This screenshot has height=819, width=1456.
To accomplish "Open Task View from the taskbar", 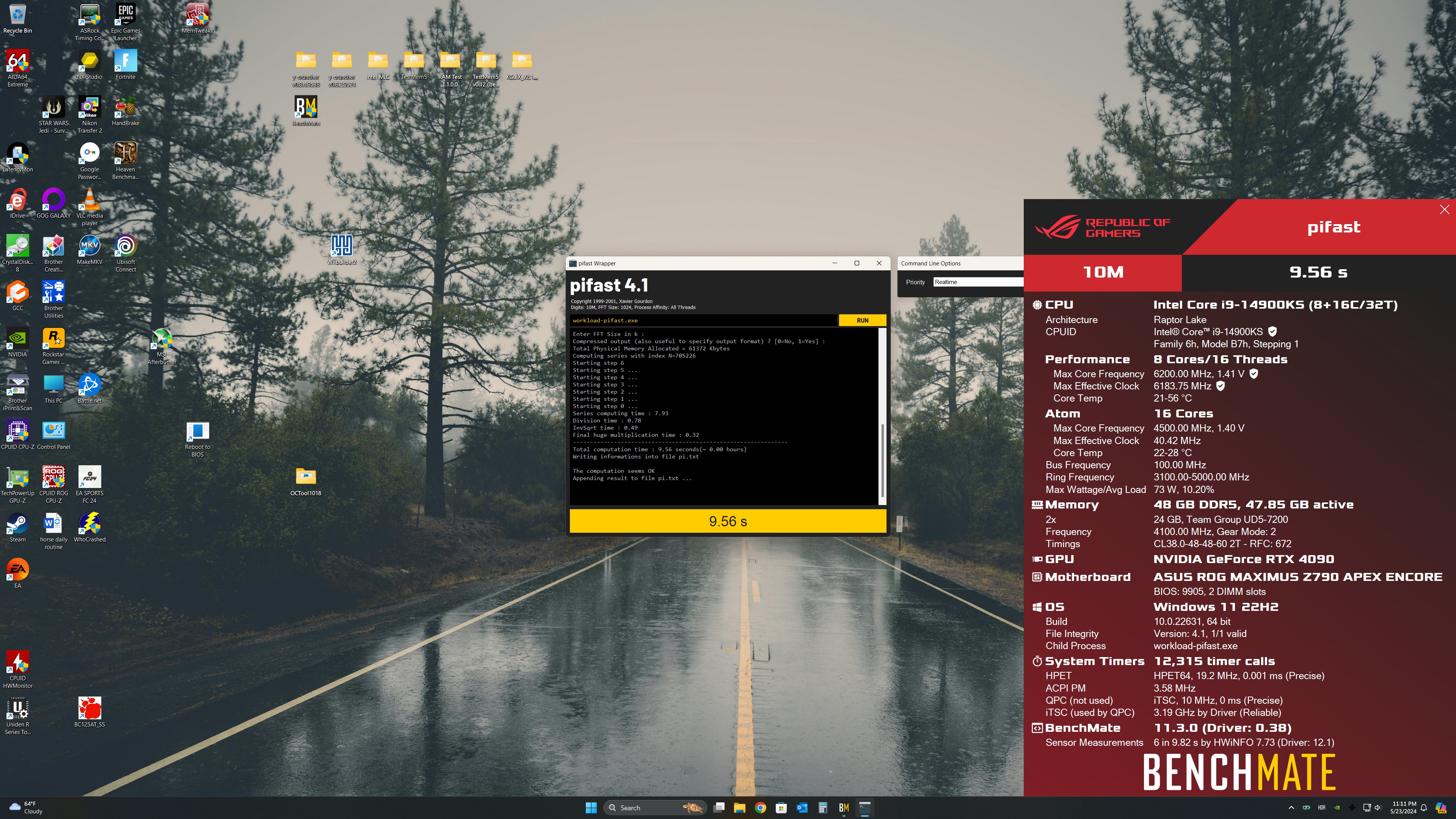I will (x=719, y=808).
